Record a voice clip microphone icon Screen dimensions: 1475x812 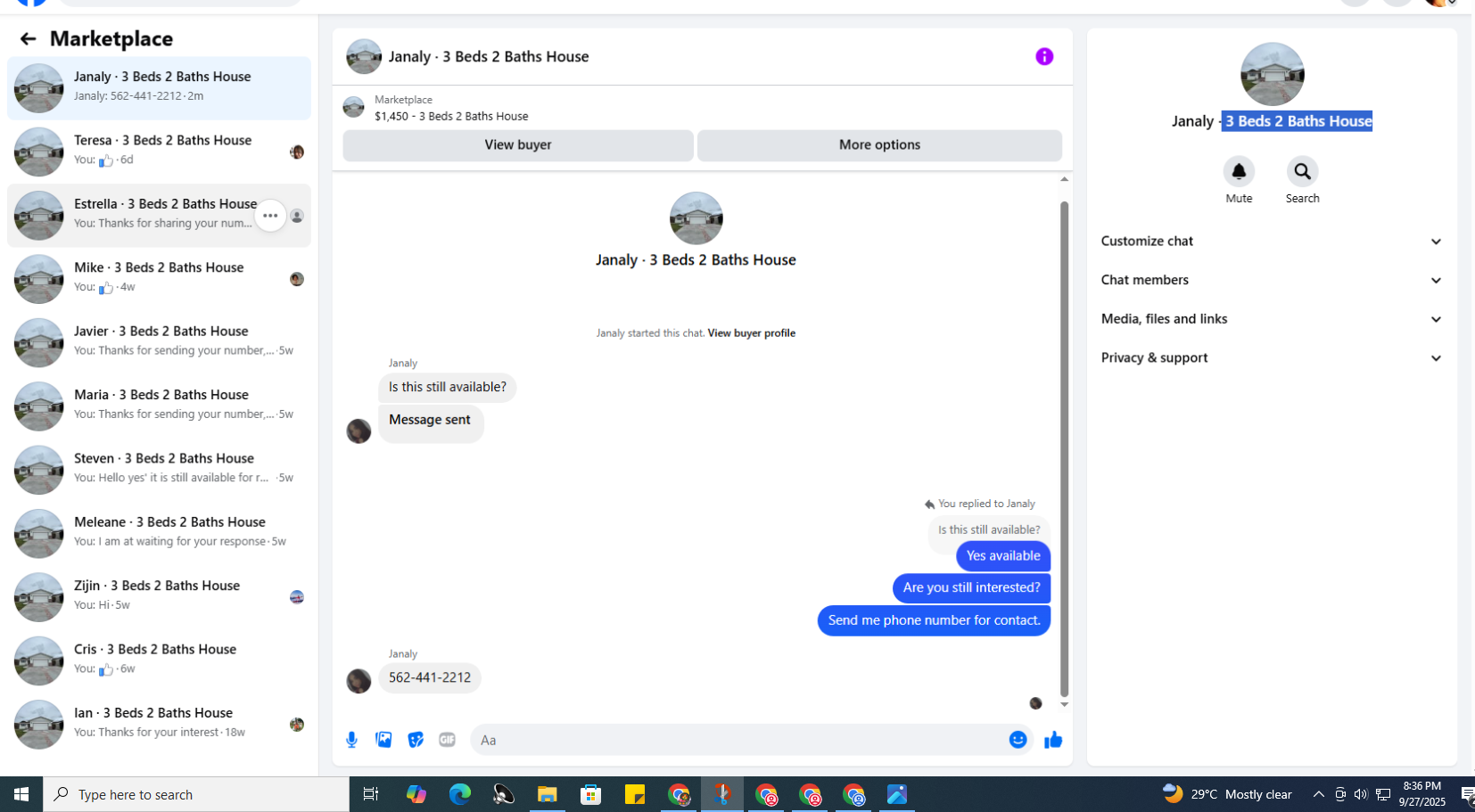point(351,740)
